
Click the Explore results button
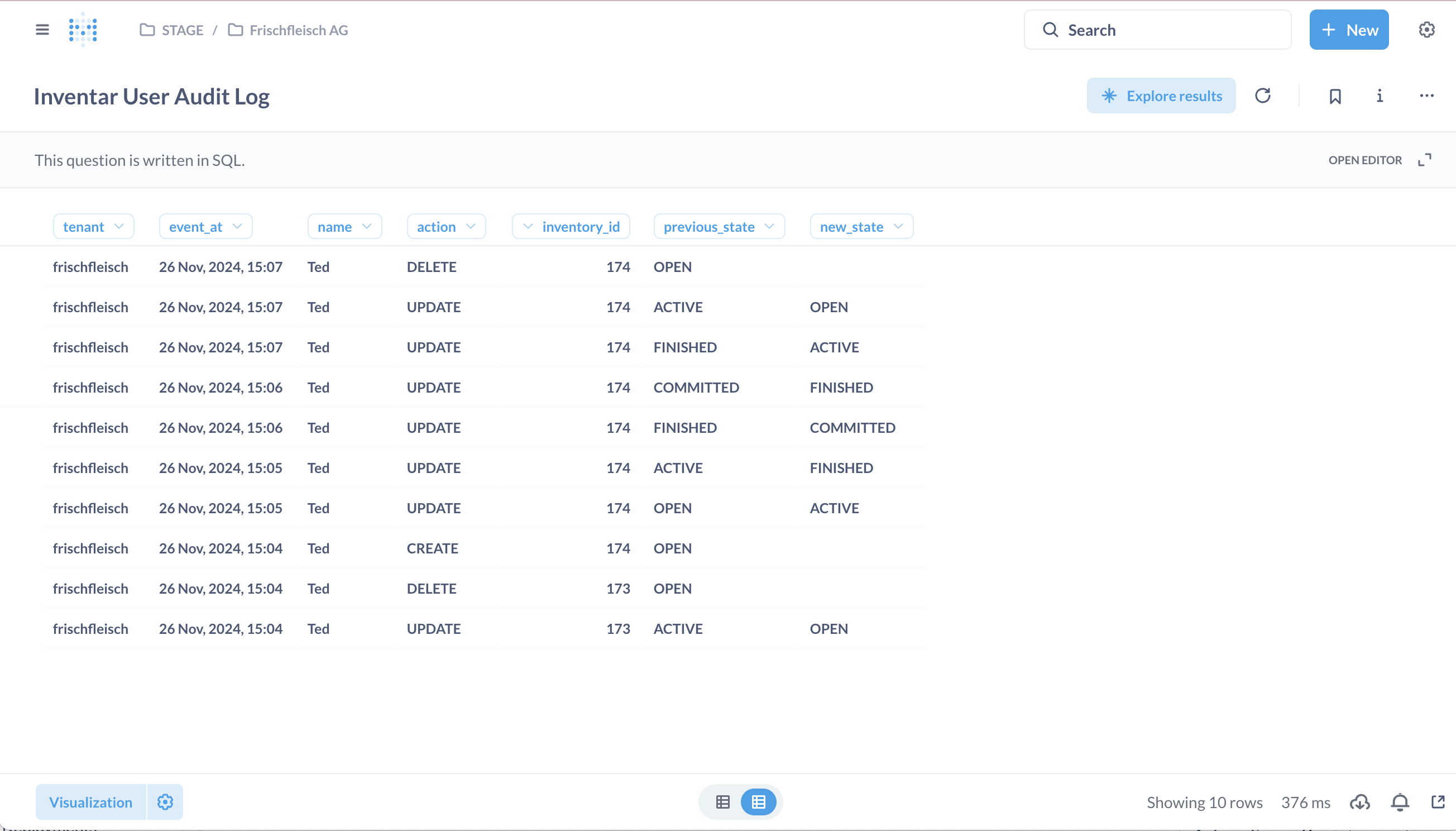click(x=1161, y=96)
